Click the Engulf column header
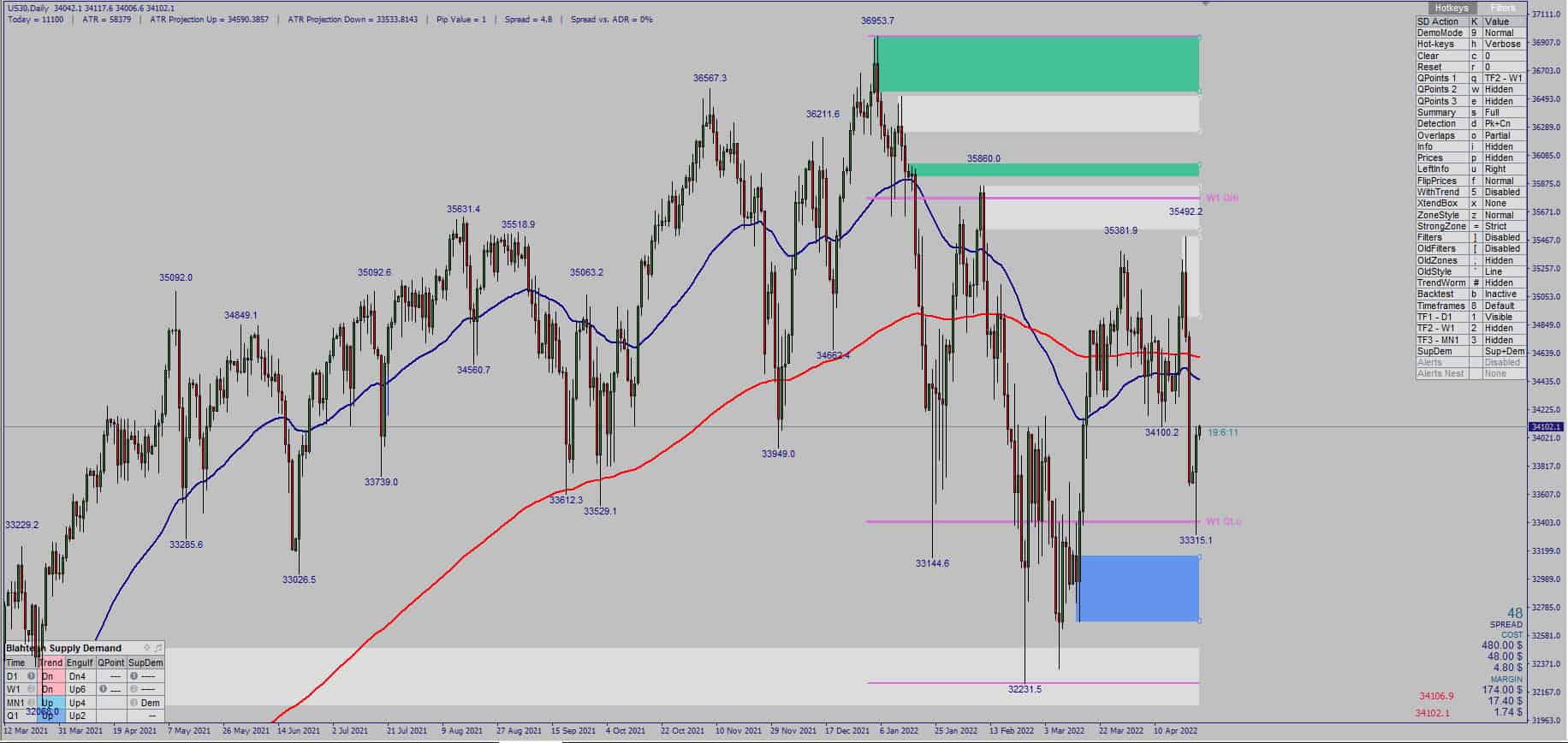 coord(80,663)
